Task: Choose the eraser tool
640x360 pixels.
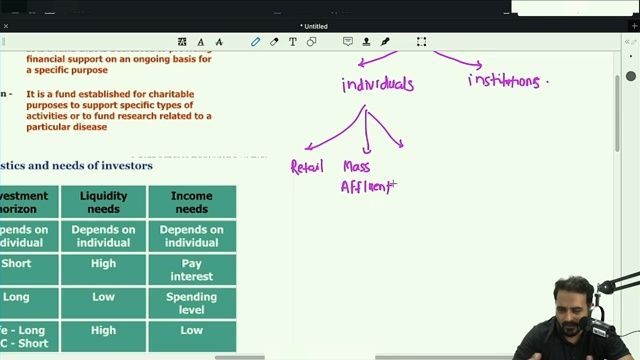Action: tap(274, 42)
